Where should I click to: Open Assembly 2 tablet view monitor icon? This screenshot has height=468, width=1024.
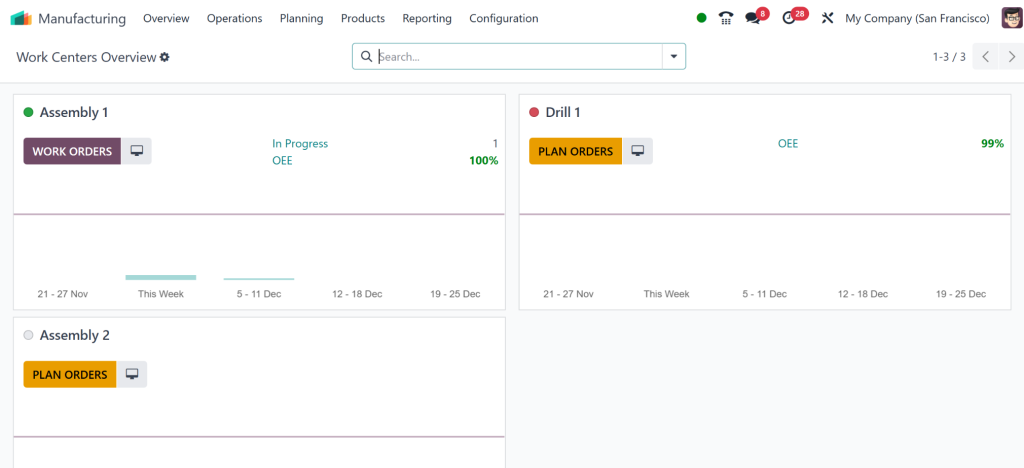pyautogui.click(x=132, y=374)
